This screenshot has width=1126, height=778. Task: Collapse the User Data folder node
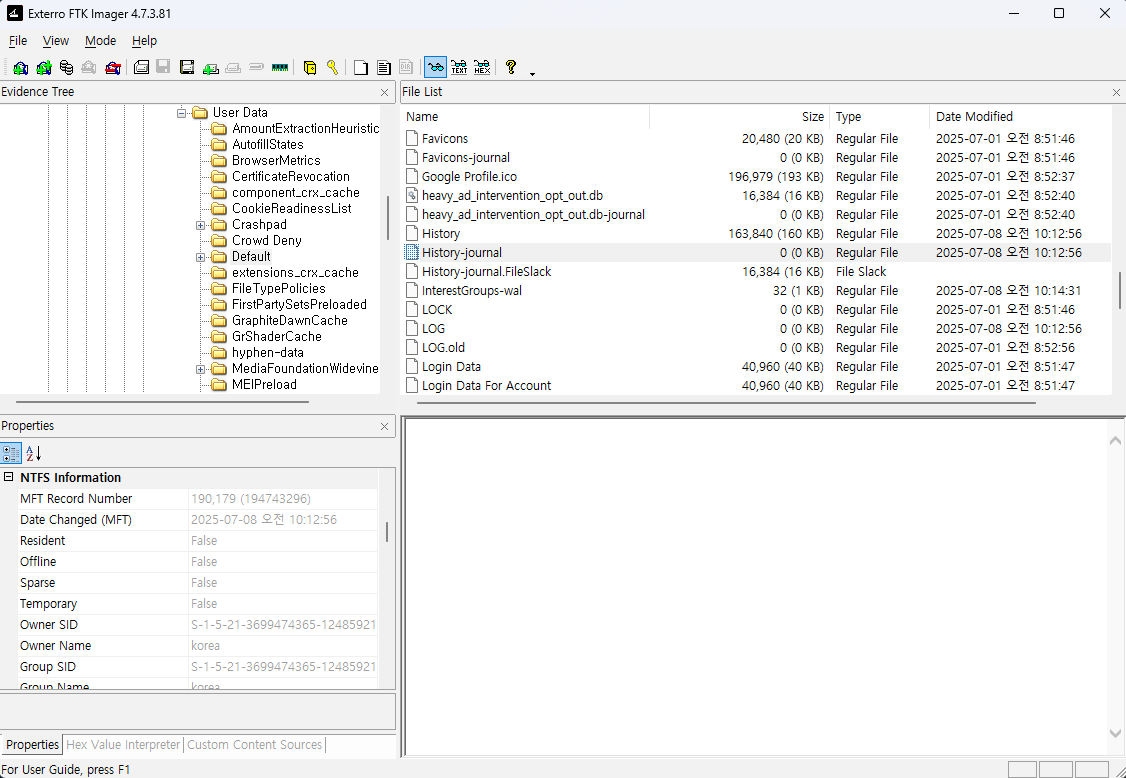[183, 113]
